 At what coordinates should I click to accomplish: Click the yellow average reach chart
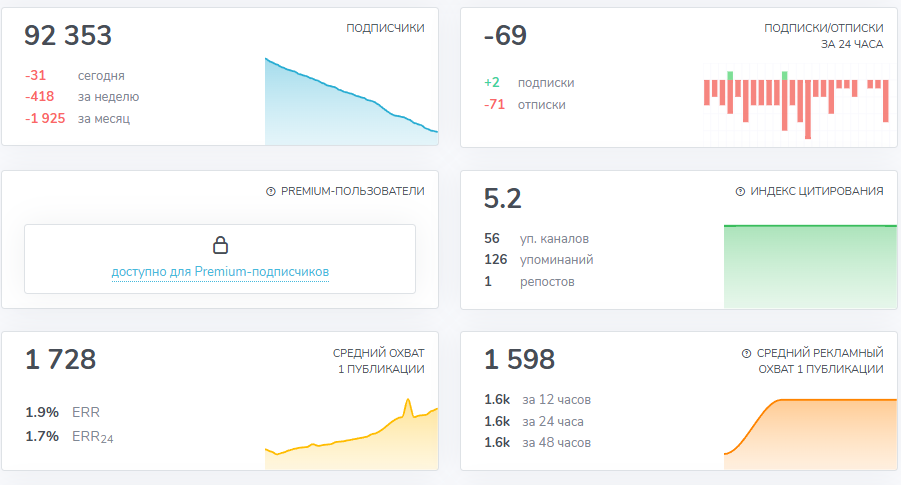point(351,433)
